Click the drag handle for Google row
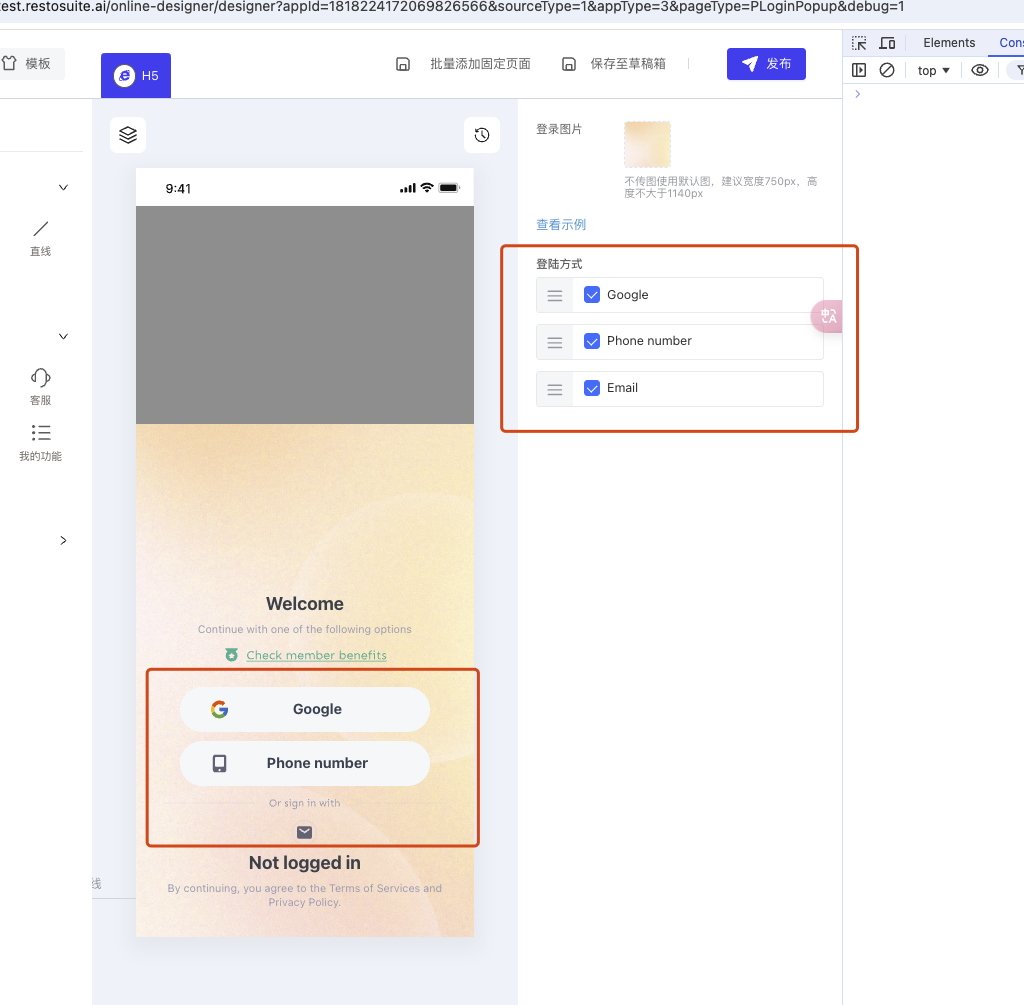Viewport: 1024px width, 1005px height. click(554, 295)
